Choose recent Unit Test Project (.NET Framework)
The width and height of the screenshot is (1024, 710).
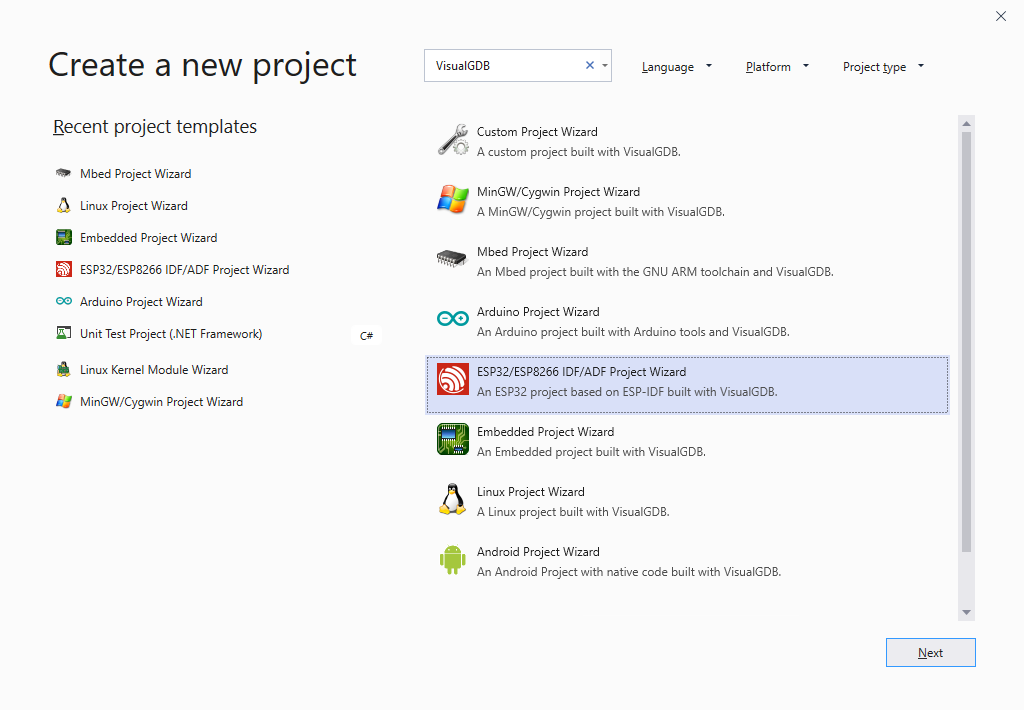(x=171, y=334)
